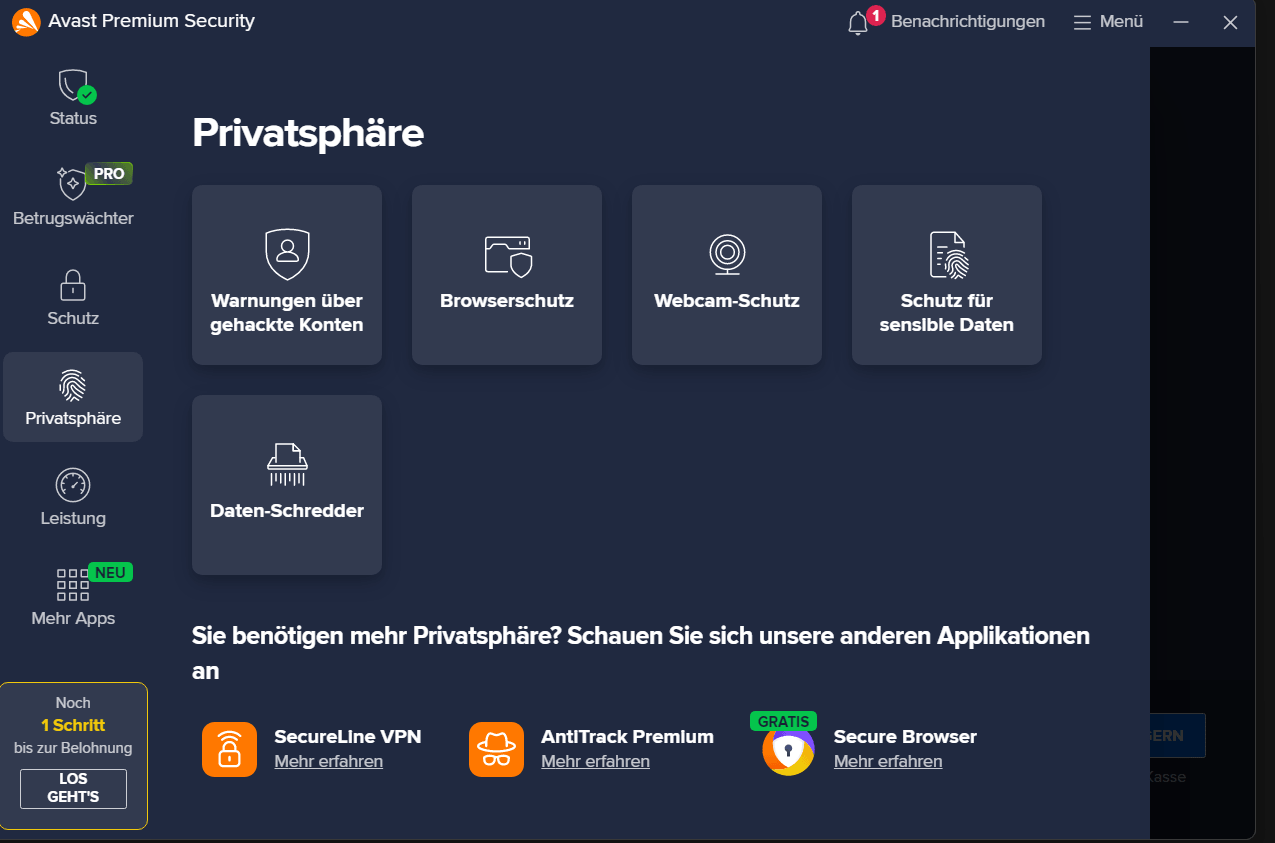The width and height of the screenshot is (1275, 843).
Task: Open the Status sidebar icon
Action: coord(72,95)
